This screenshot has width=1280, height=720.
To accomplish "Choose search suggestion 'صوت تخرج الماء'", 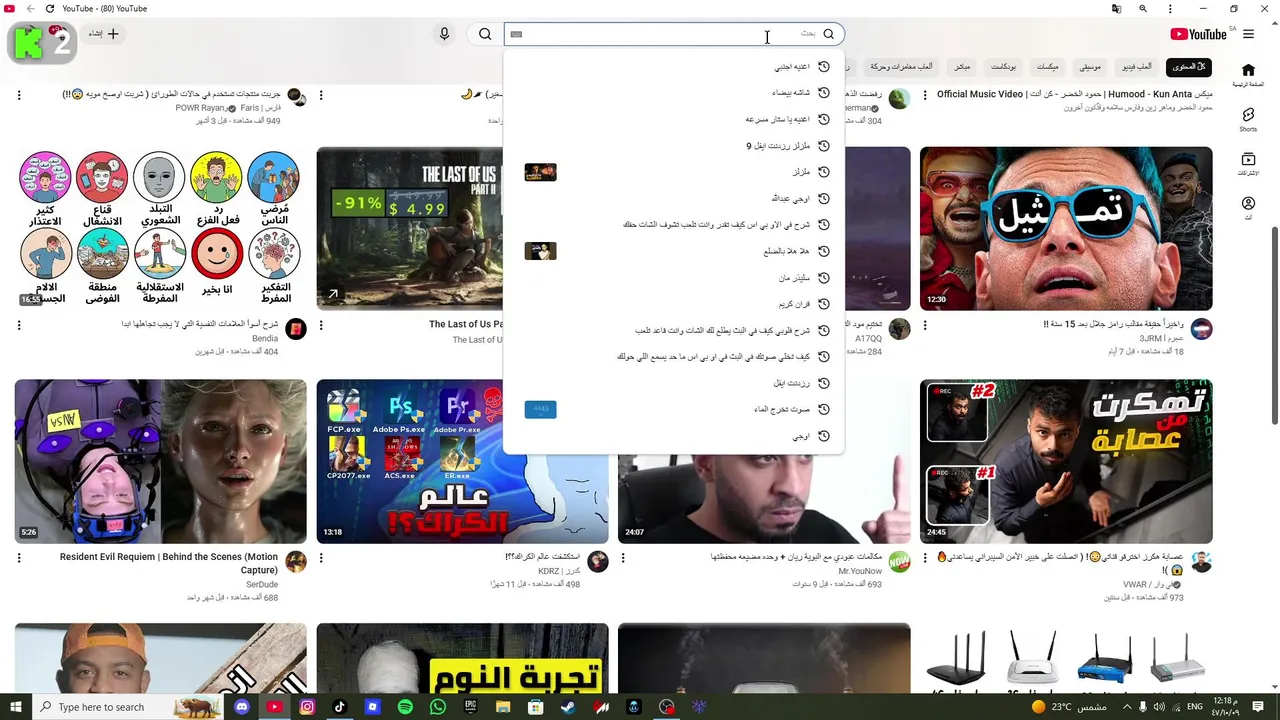I will pyautogui.click(x=674, y=409).
